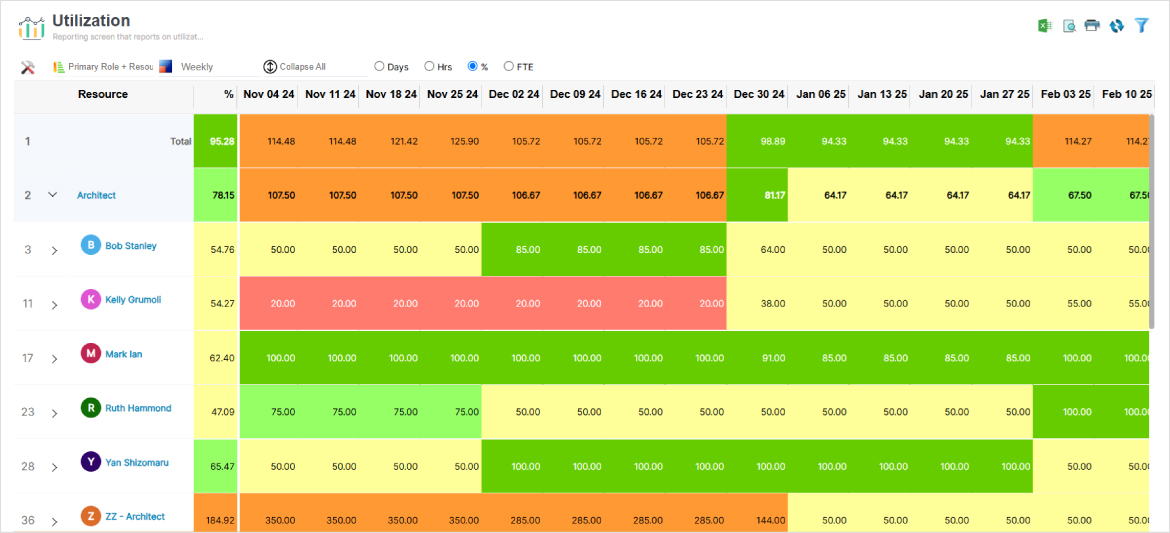Click the printer icon
The width and height of the screenshot is (1170, 533).
[1092, 25]
